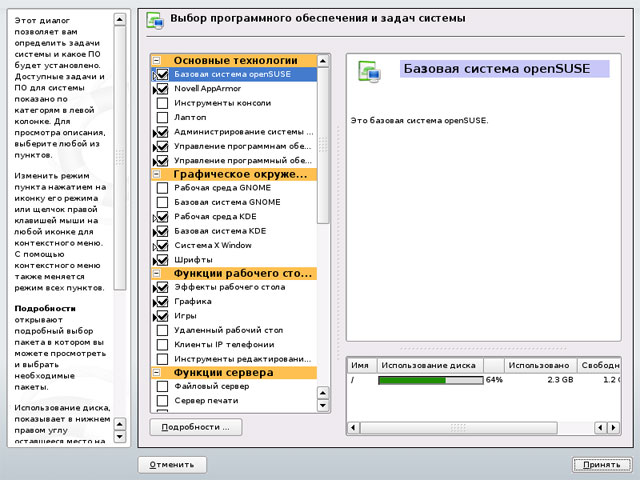Toggle the Шрифты checkbox
The image size is (640, 480).
coord(162,260)
